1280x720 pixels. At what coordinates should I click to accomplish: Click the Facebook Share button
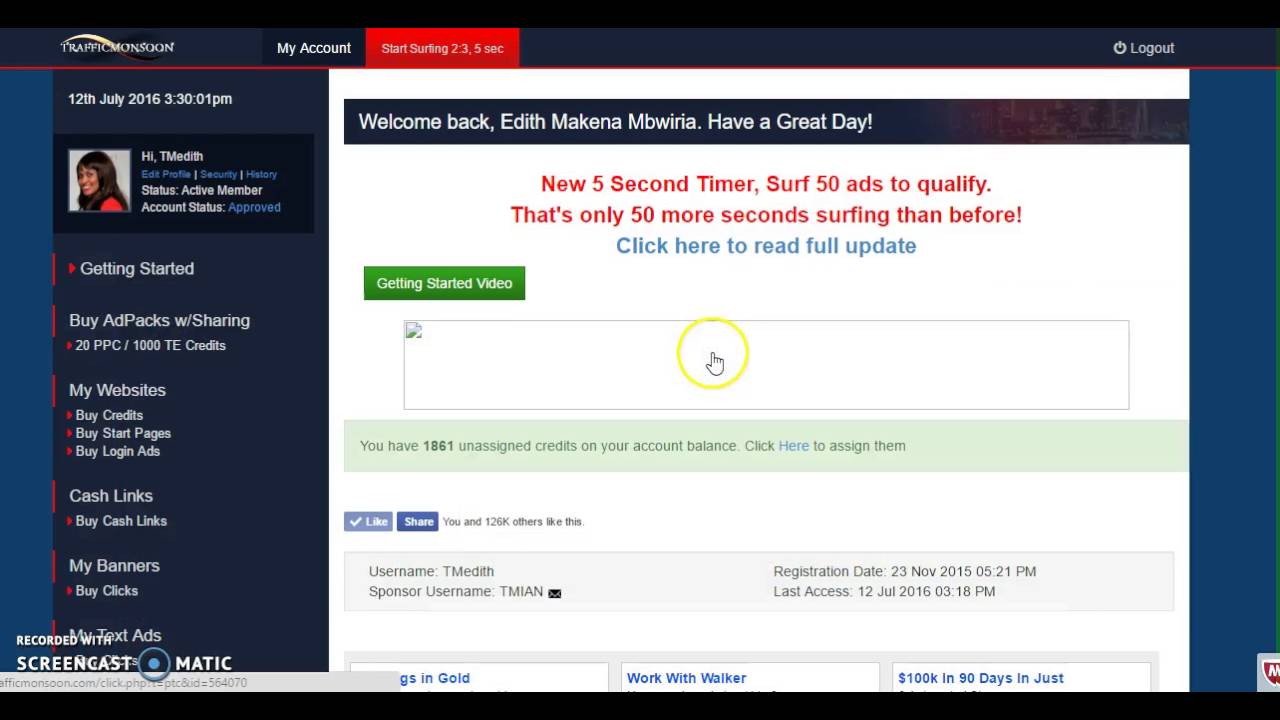pyautogui.click(x=417, y=521)
